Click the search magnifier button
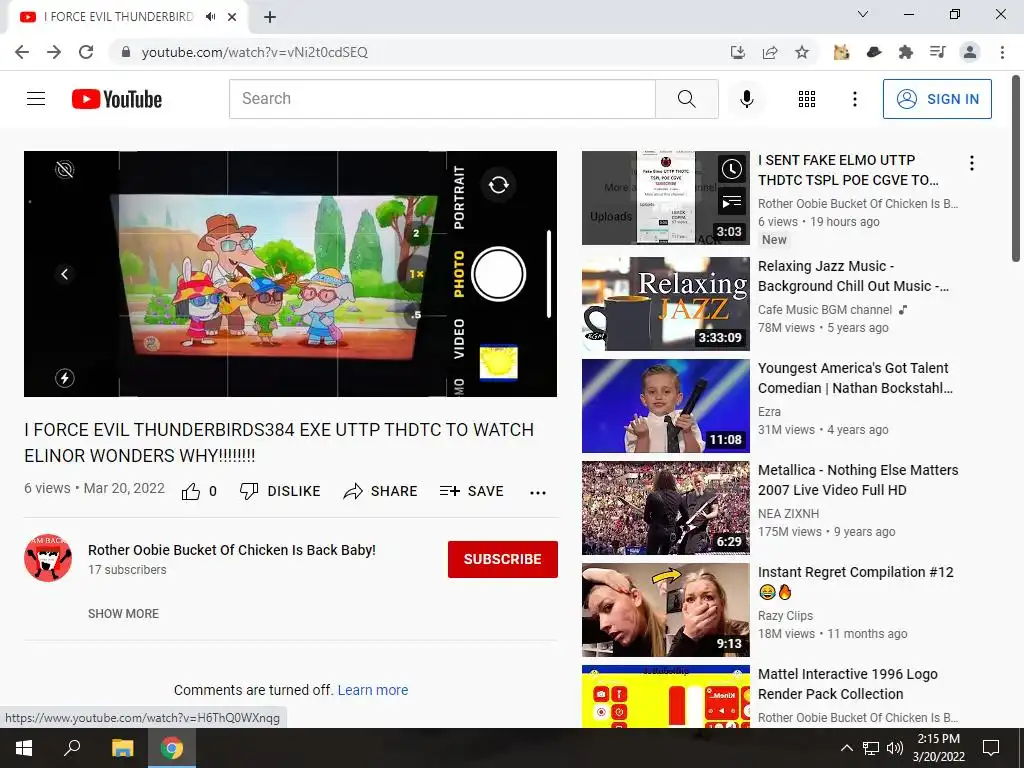1024x768 pixels. [x=686, y=99]
